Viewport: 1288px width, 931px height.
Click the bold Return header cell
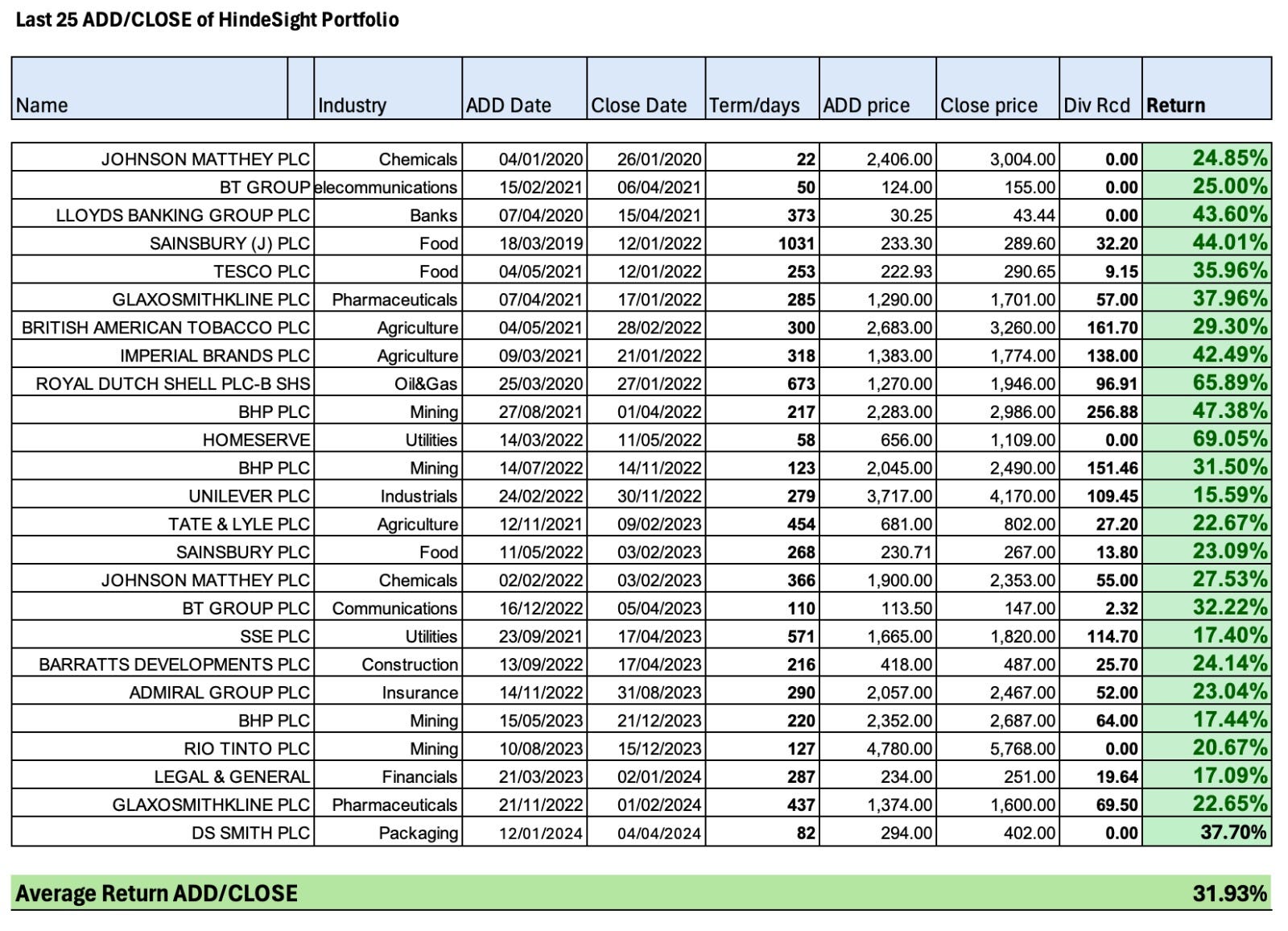point(1207,89)
